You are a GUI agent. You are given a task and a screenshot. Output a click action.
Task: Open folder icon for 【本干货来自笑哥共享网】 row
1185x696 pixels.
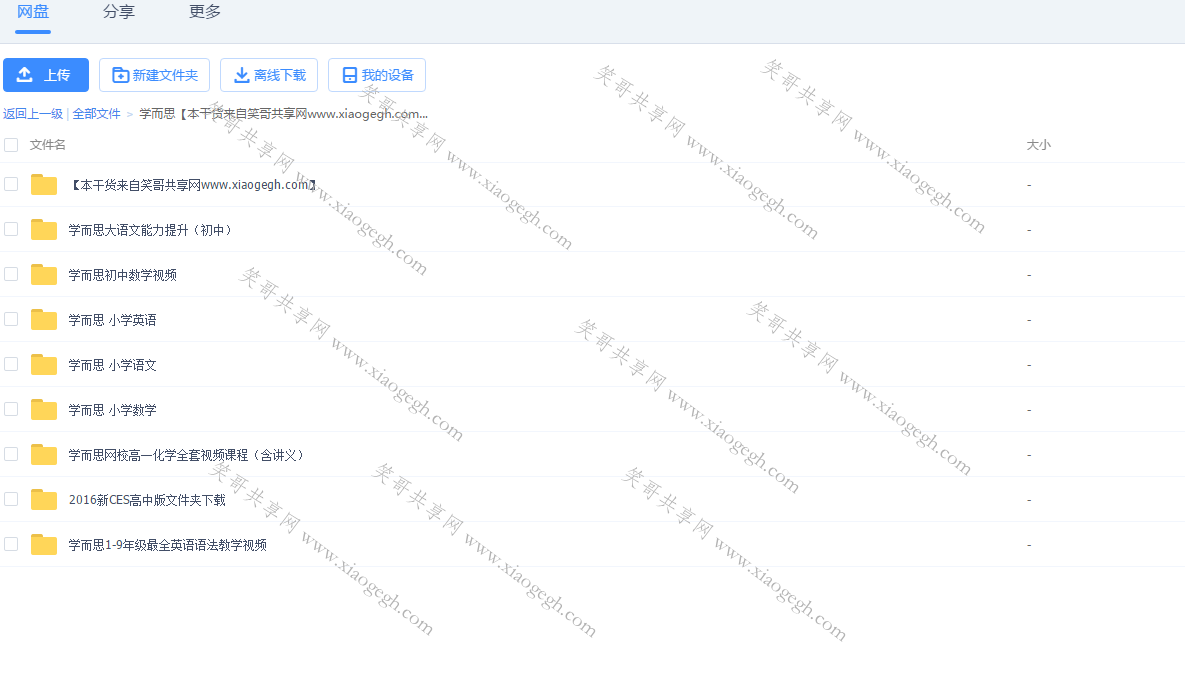click(44, 184)
